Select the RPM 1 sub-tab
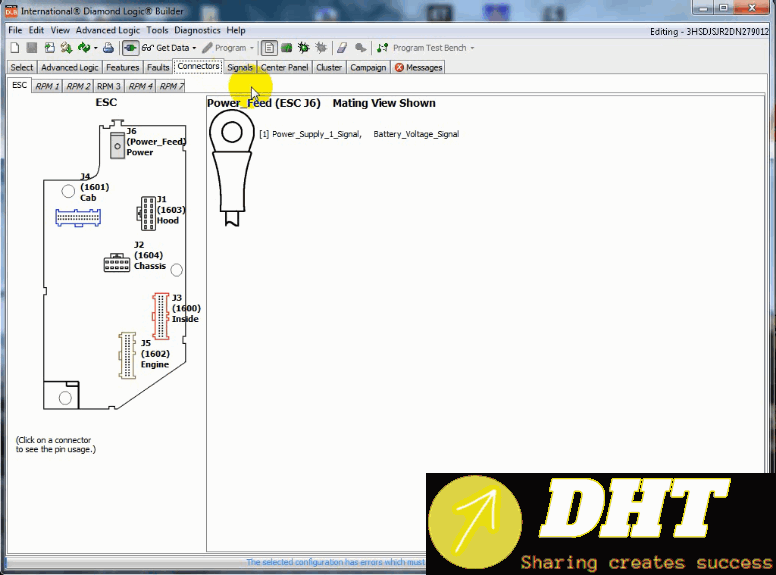This screenshot has width=776, height=575. 48,86
